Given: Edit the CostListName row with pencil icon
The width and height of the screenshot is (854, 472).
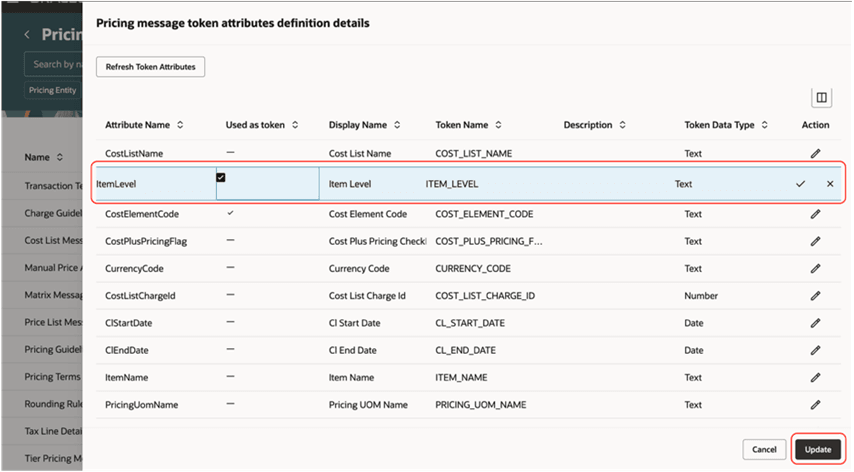Looking at the screenshot, I should pos(815,154).
